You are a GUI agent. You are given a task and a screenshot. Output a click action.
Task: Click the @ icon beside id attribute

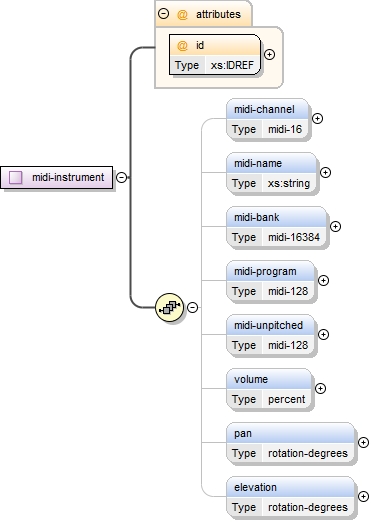click(x=182, y=45)
